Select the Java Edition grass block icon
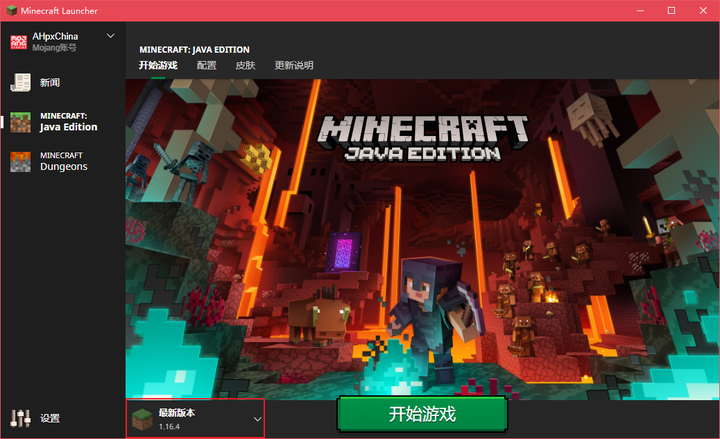This screenshot has height=439, width=720. click(20, 122)
